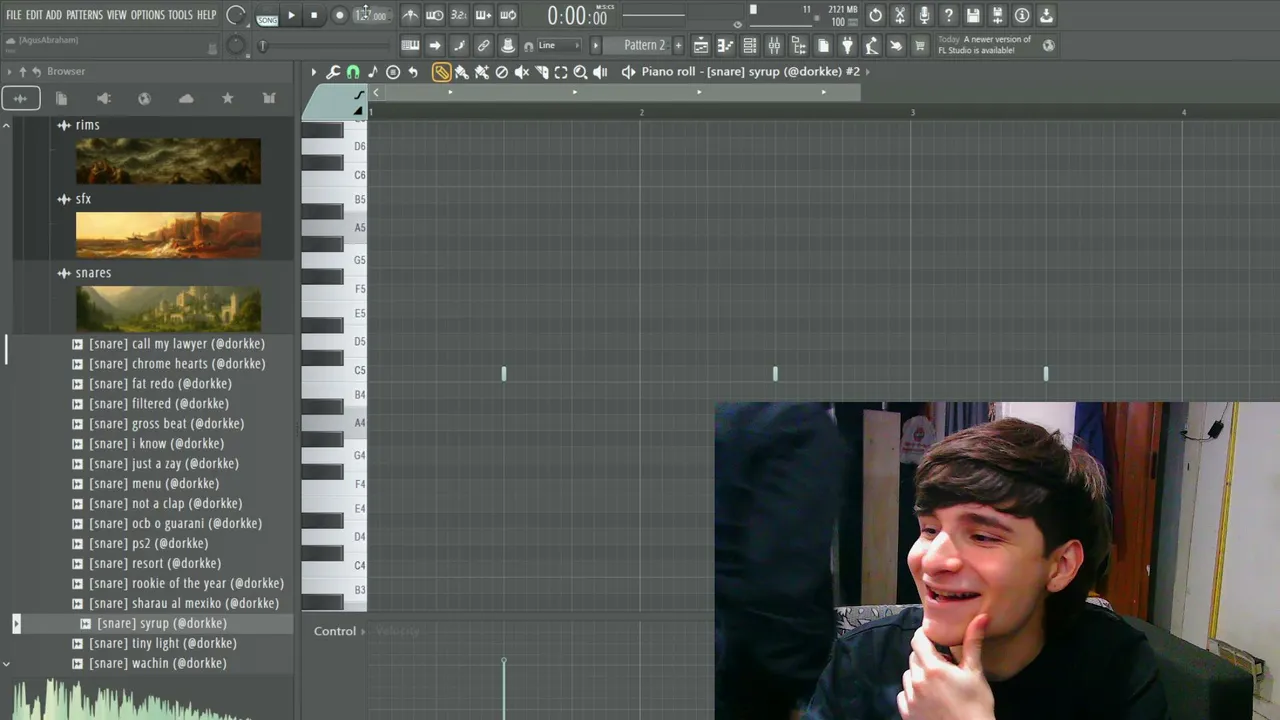This screenshot has width=1280, height=720.
Task: Open the content library shopping cart
Action: click(x=920, y=46)
